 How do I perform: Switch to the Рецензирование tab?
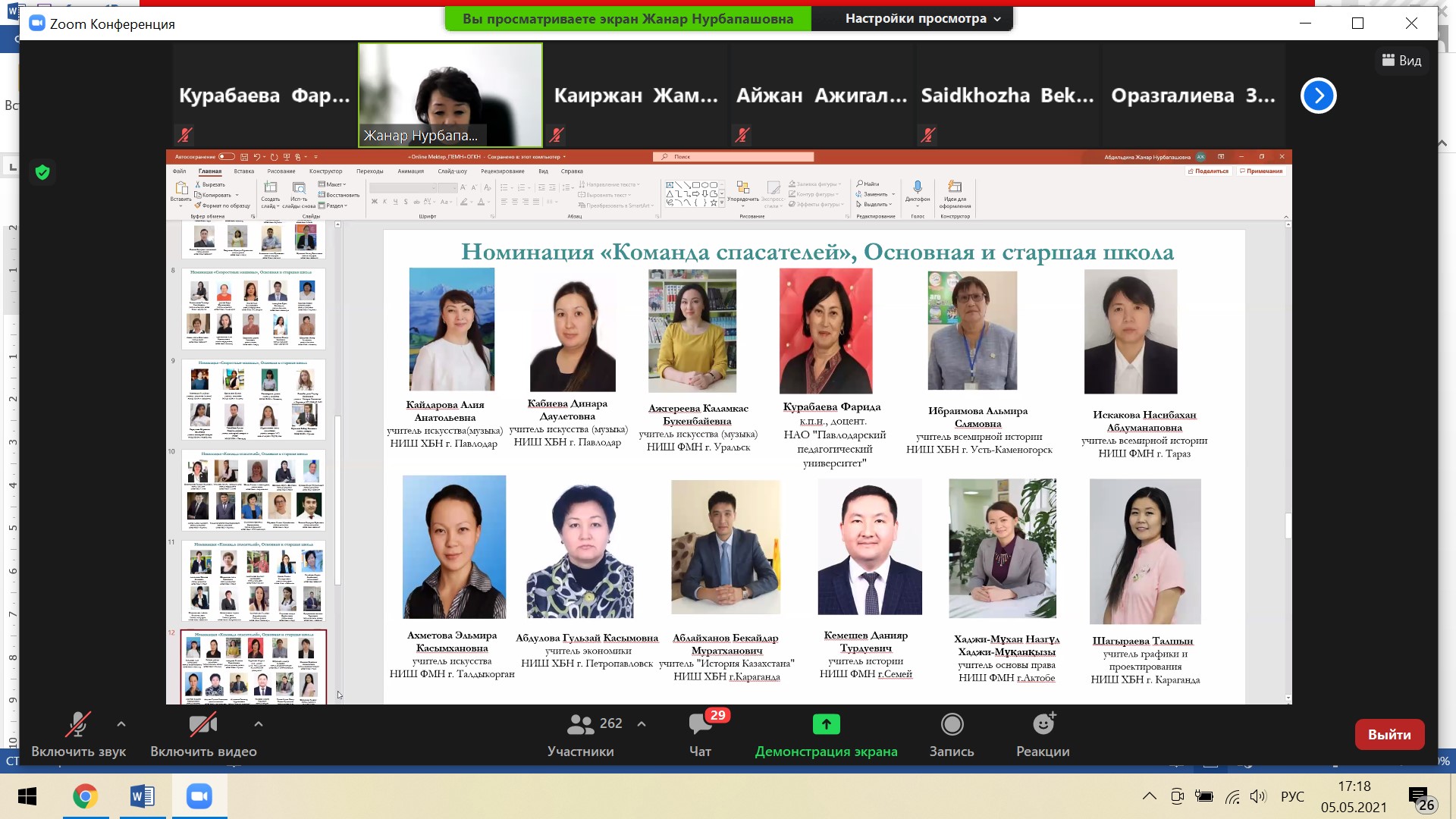[x=503, y=171]
